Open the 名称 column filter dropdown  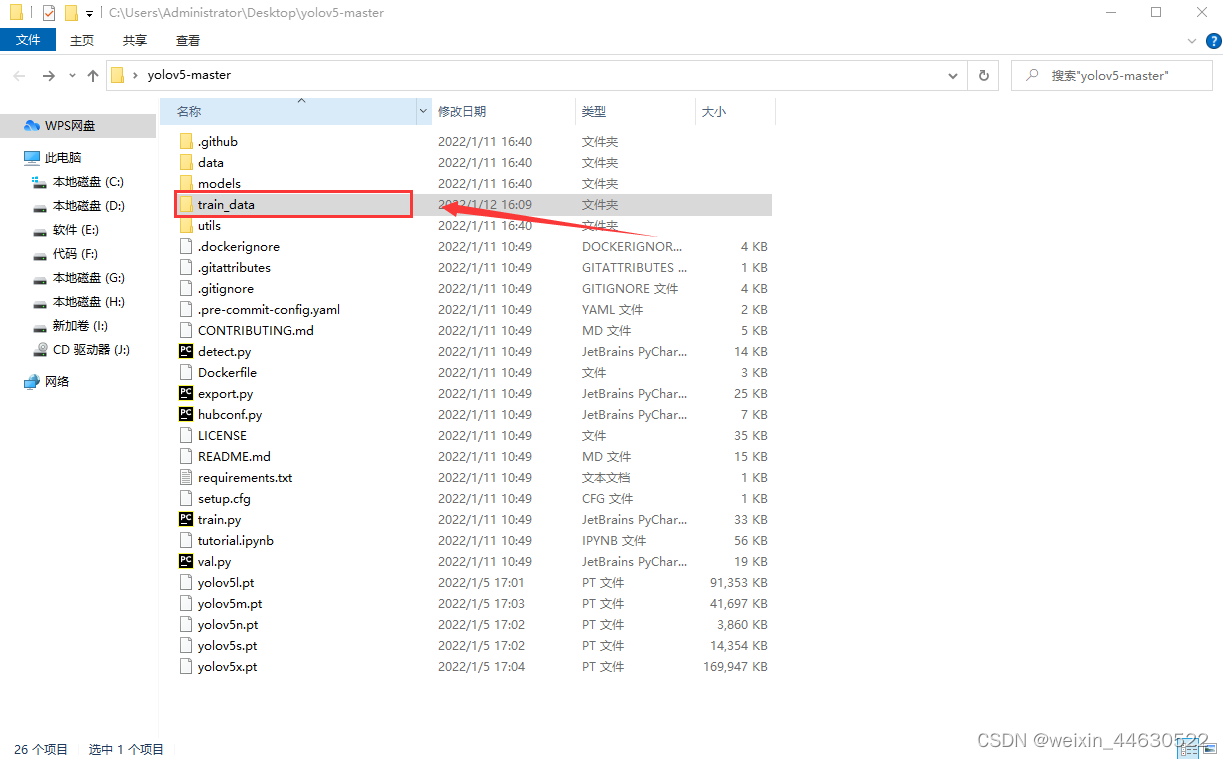tap(424, 112)
